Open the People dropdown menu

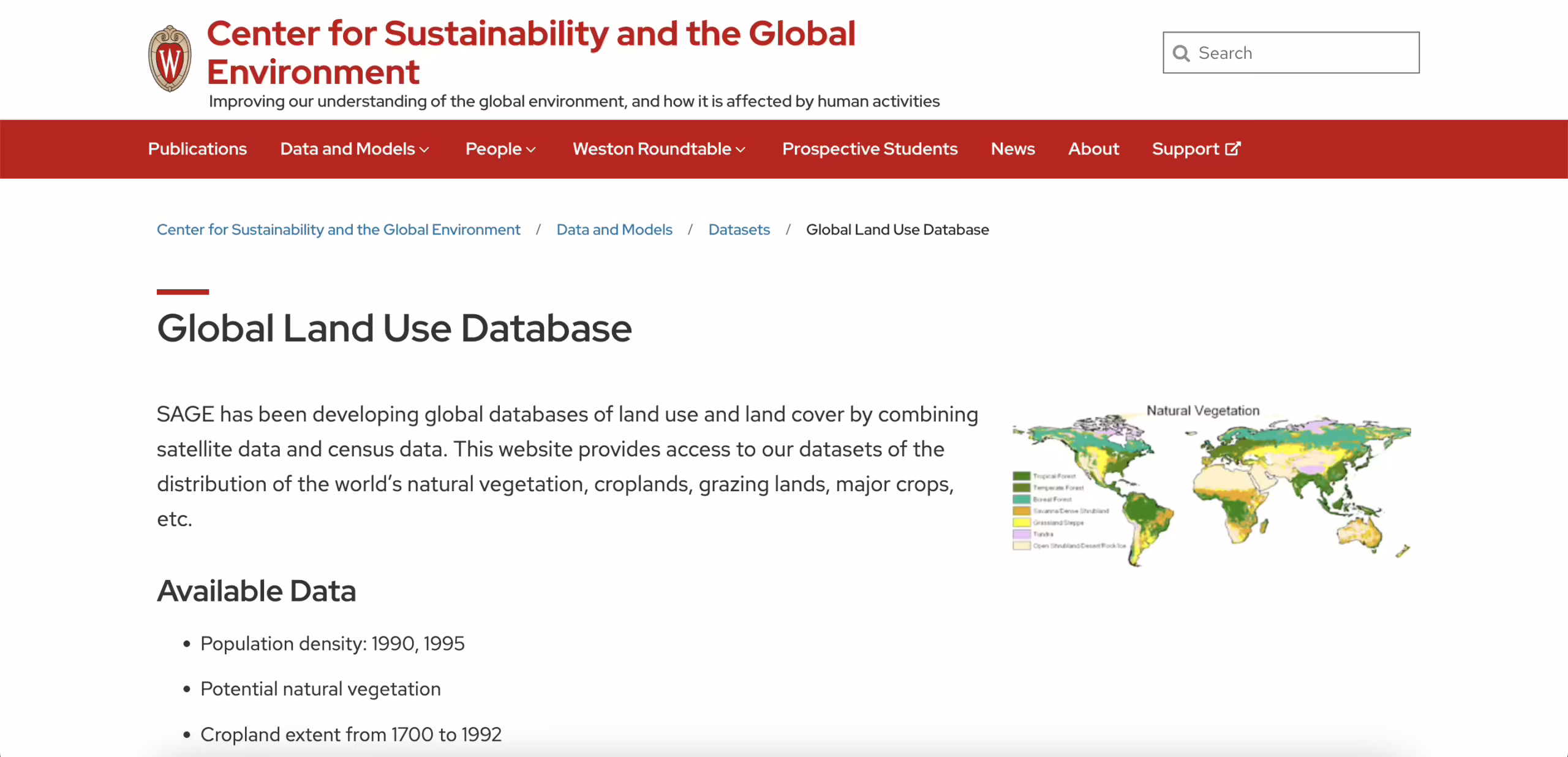[500, 148]
